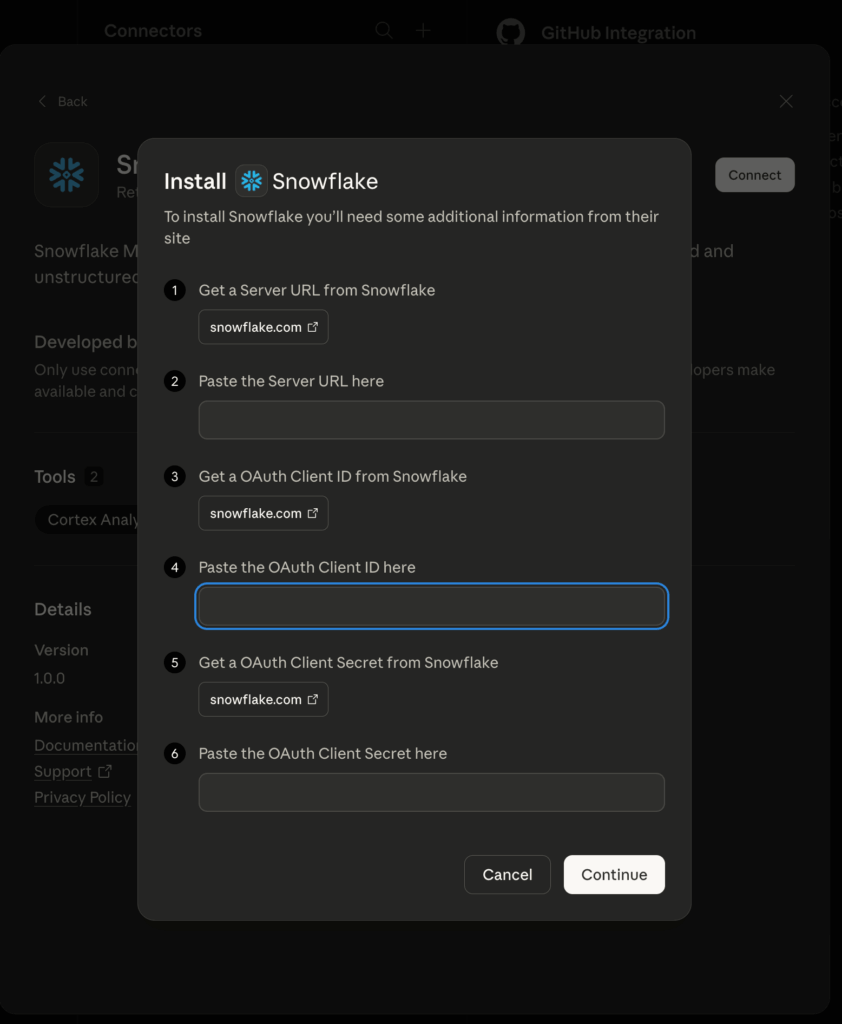
Task: Click the Snowflake logo in dialog title
Action: pyautogui.click(x=251, y=181)
